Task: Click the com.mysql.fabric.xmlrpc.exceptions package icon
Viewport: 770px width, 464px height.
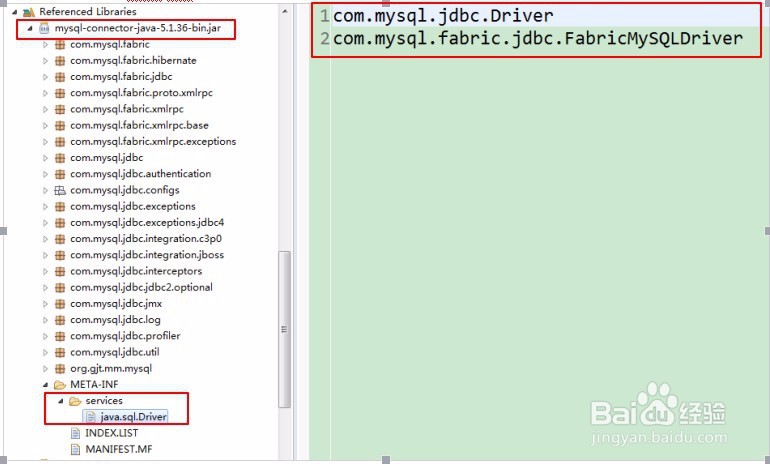Action: click(60, 142)
